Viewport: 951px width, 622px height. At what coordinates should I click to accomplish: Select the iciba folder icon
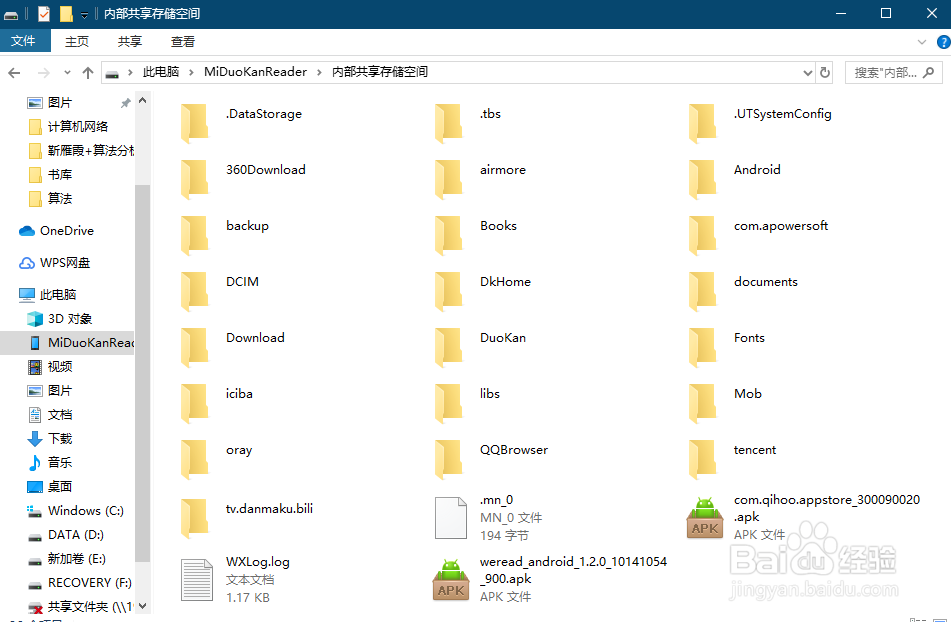195,403
